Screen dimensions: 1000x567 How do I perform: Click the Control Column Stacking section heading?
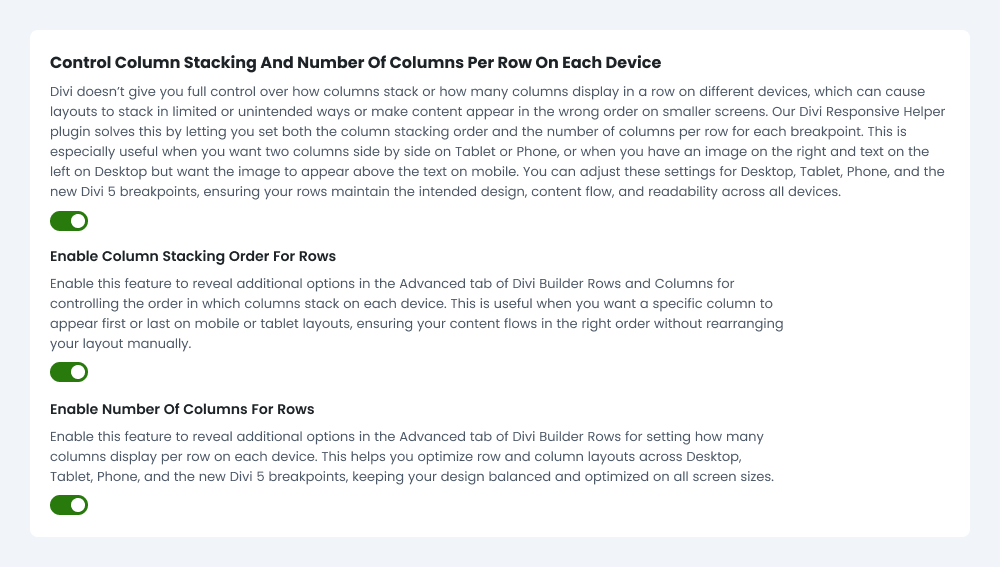355,62
